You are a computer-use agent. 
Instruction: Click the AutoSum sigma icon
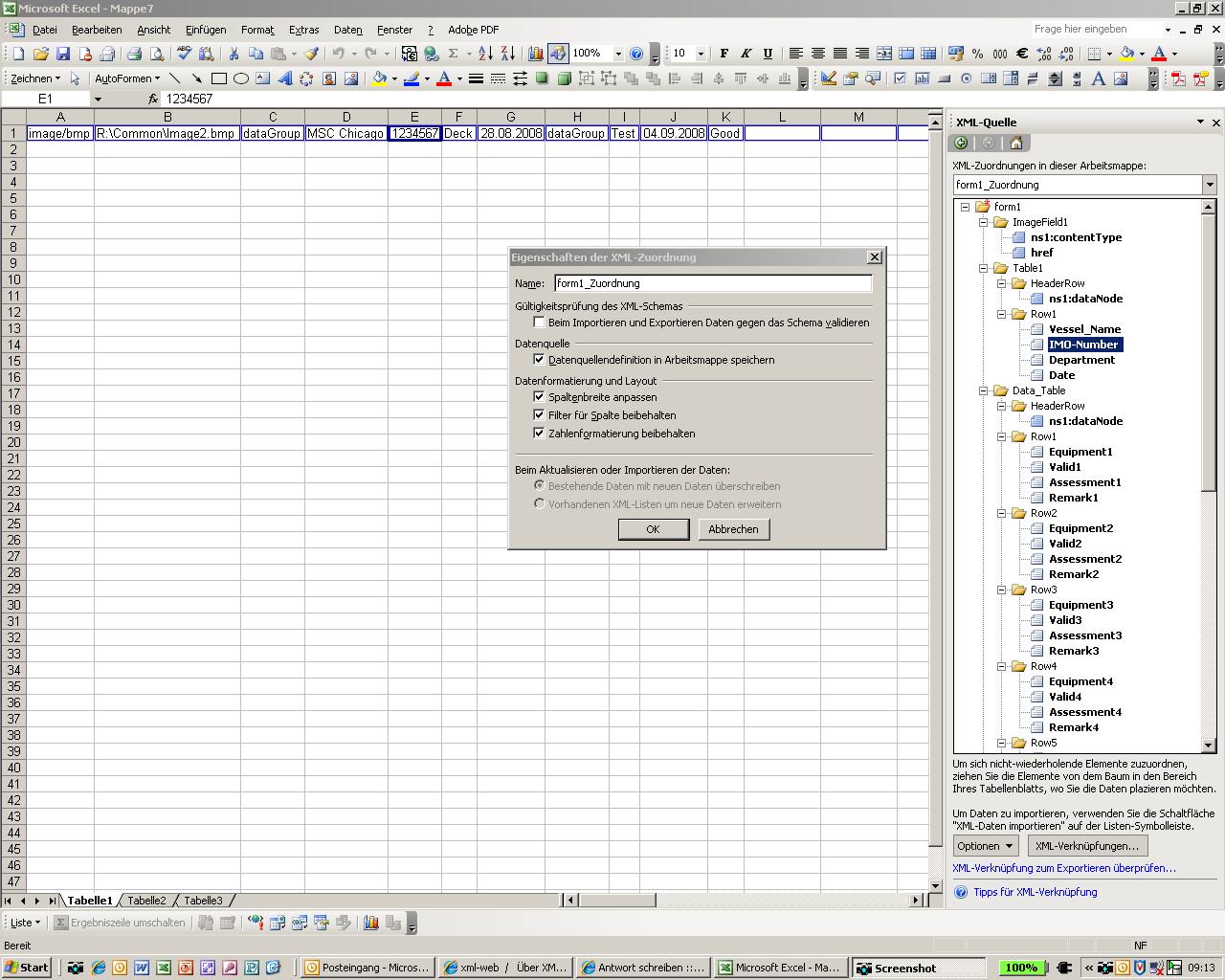click(x=454, y=54)
